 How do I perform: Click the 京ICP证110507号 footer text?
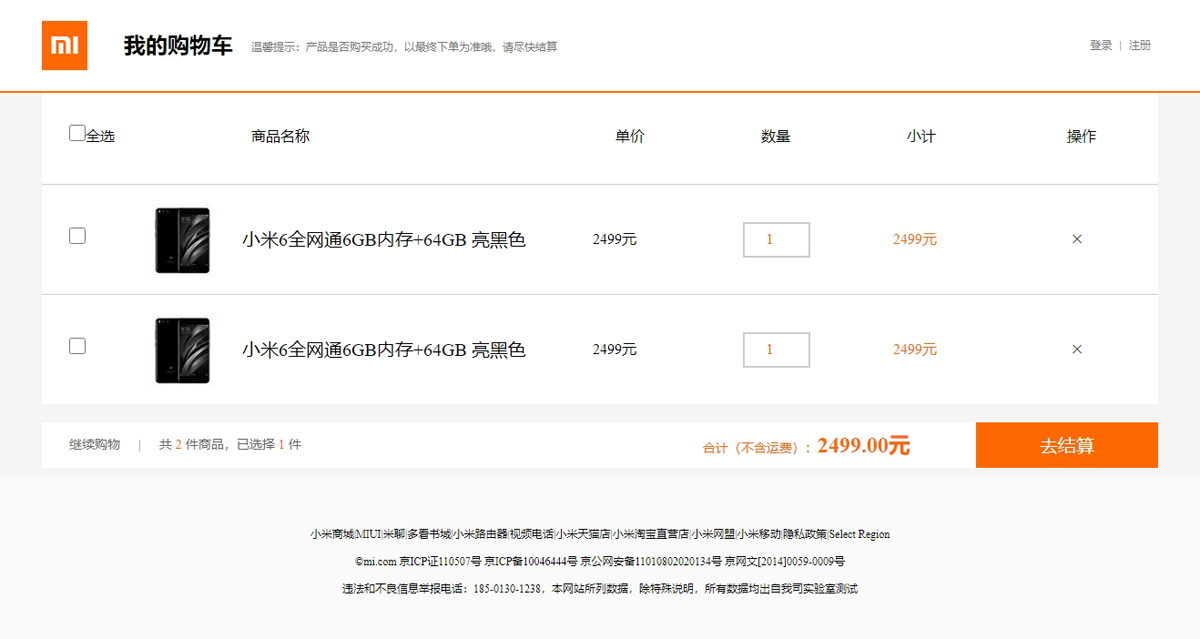point(441,561)
